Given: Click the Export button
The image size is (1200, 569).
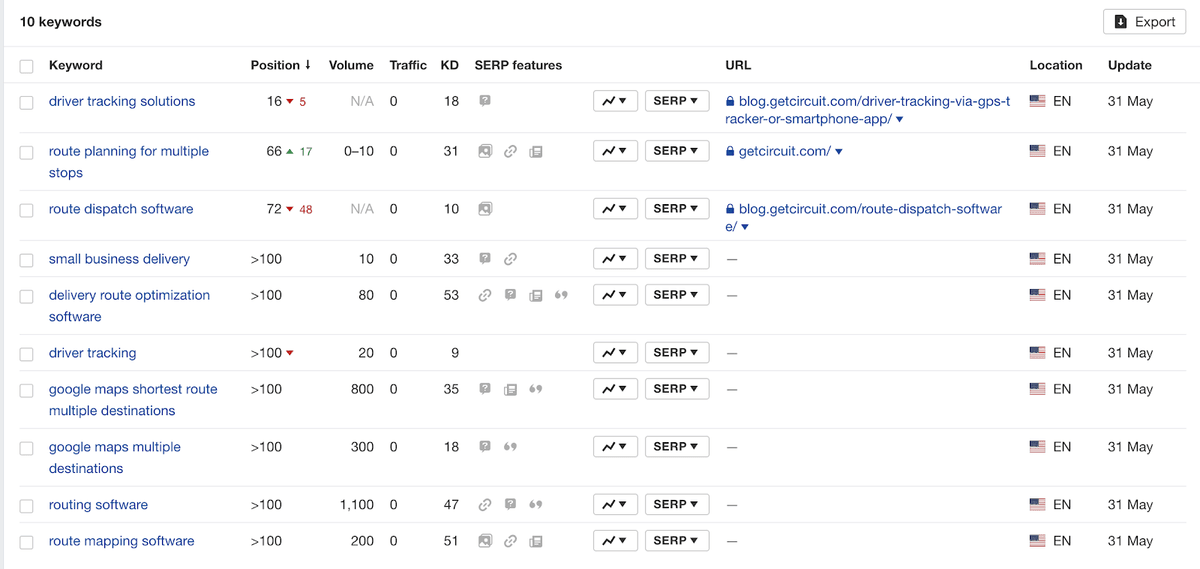Looking at the screenshot, I should 1145,22.
